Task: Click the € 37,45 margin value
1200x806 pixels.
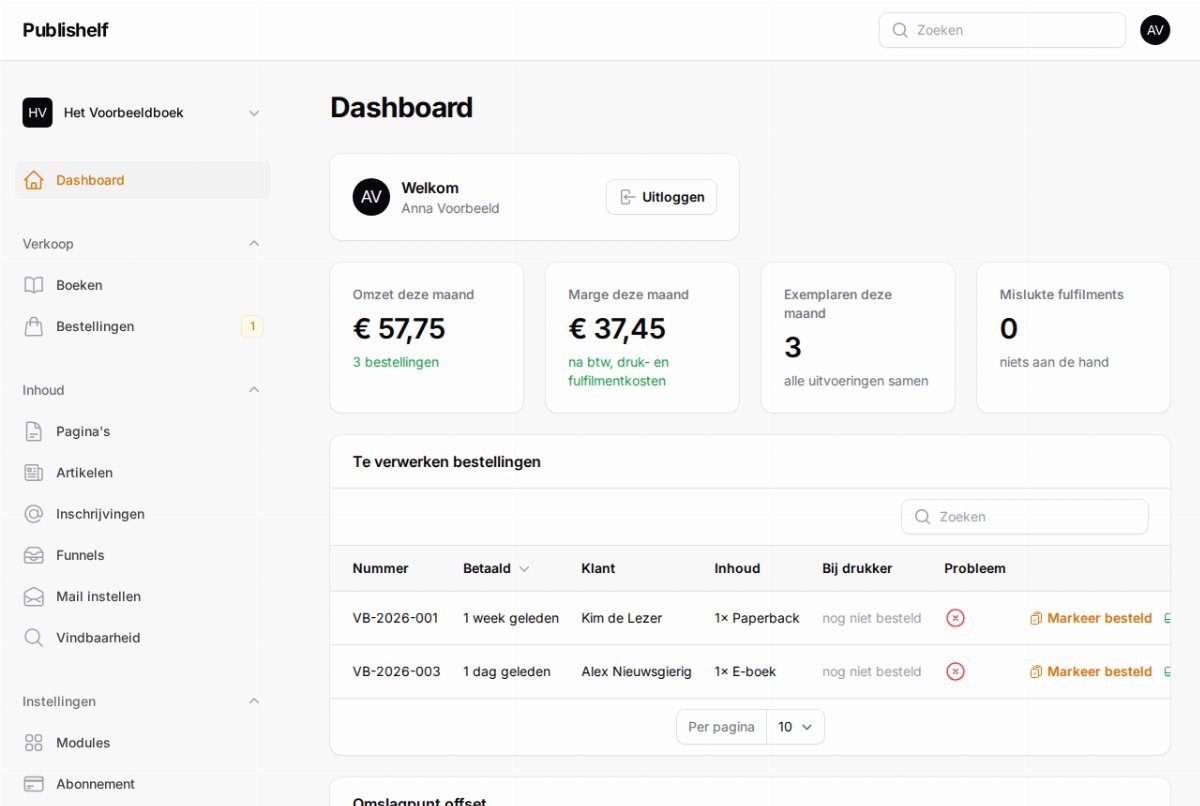Action: click(617, 328)
